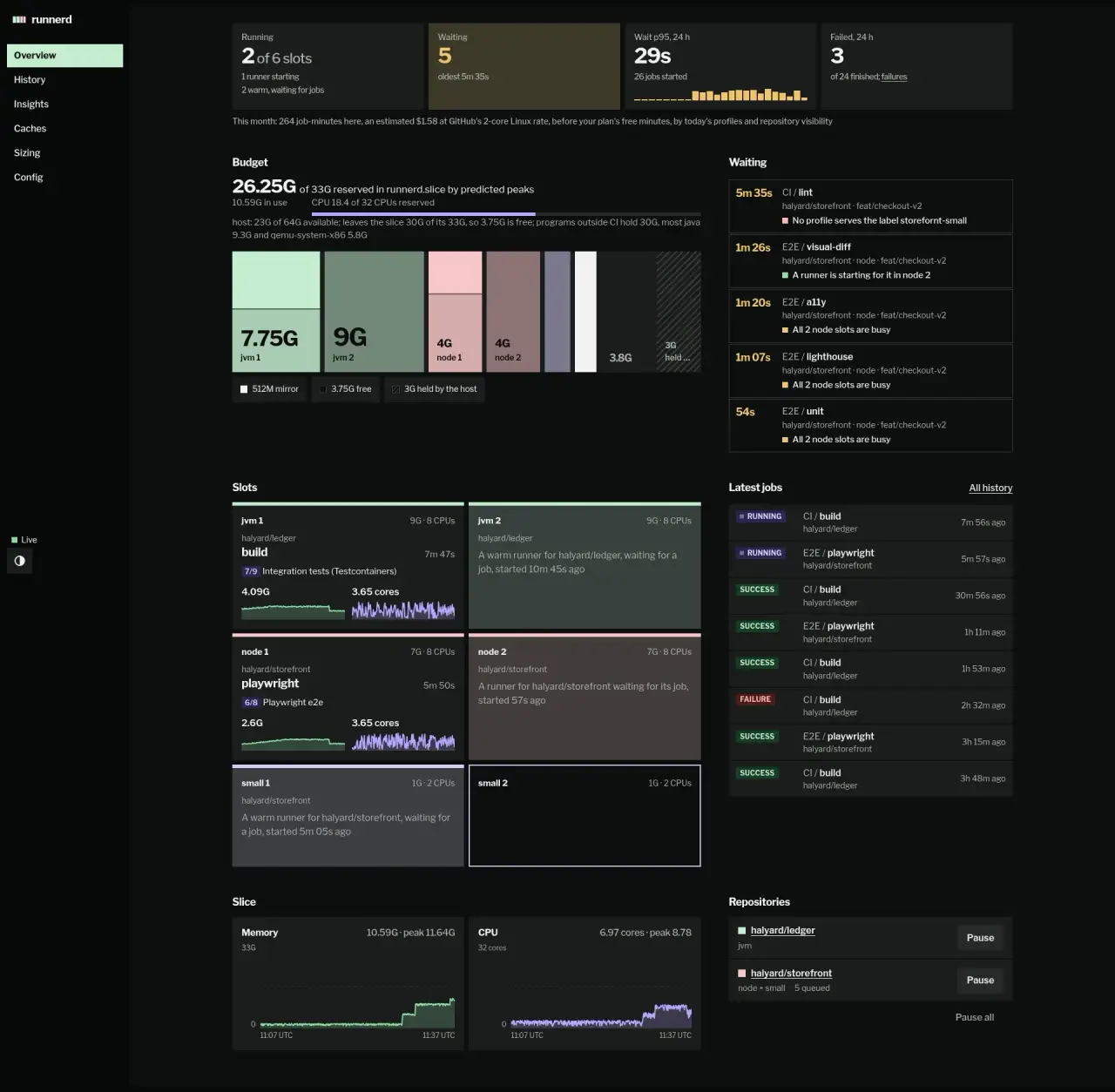Click the FAILURE badge in Latest jobs

click(x=755, y=699)
